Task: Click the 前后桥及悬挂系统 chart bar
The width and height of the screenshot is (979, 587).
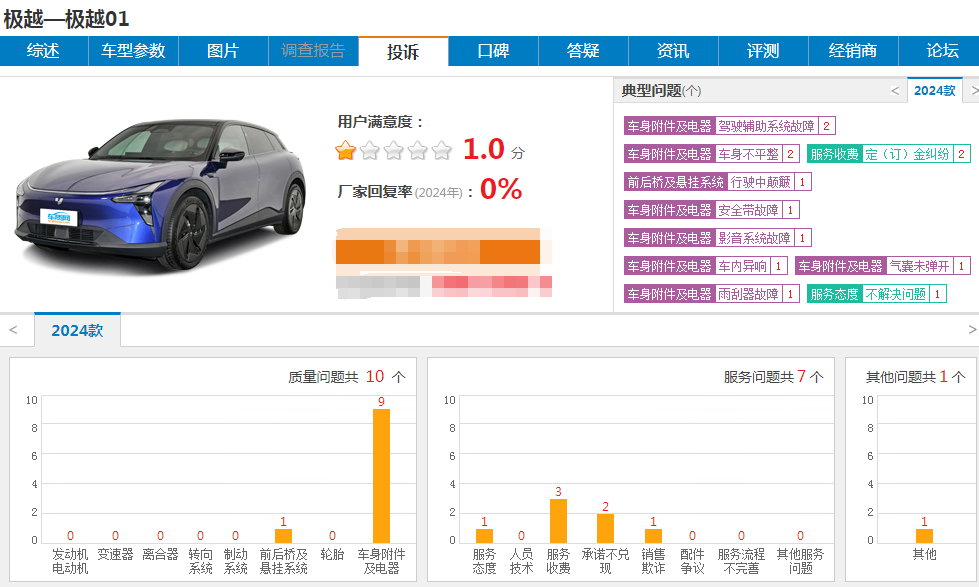Action: pyautogui.click(x=283, y=536)
